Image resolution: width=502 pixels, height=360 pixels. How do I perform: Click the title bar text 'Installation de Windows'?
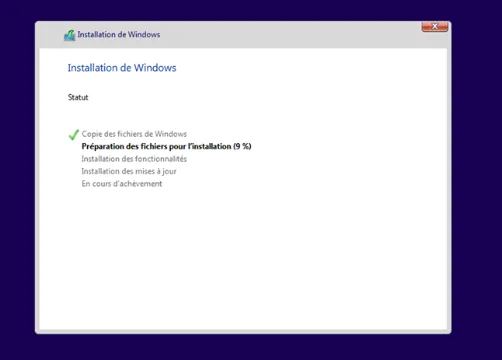119,34
